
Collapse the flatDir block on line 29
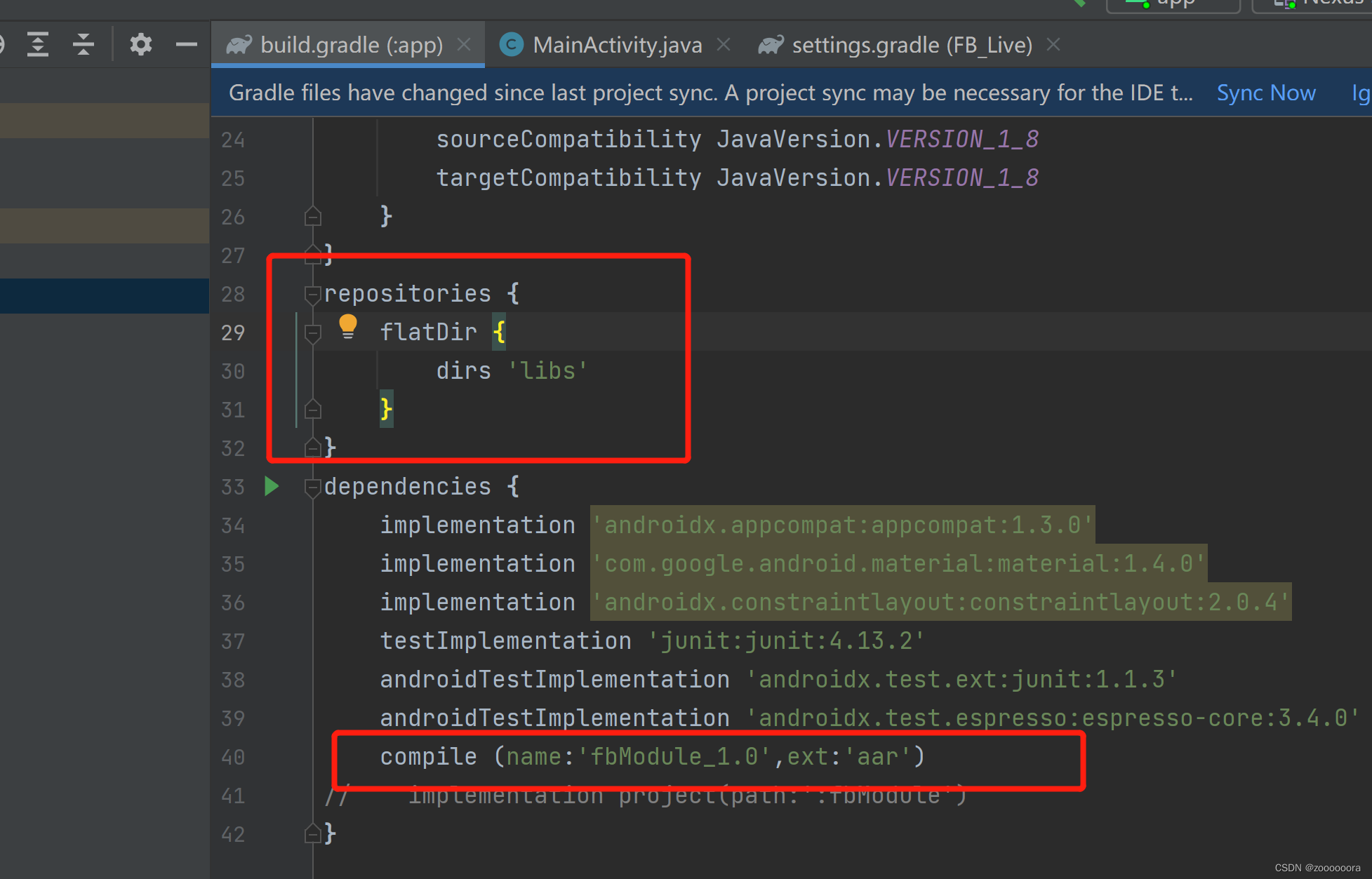(x=313, y=334)
